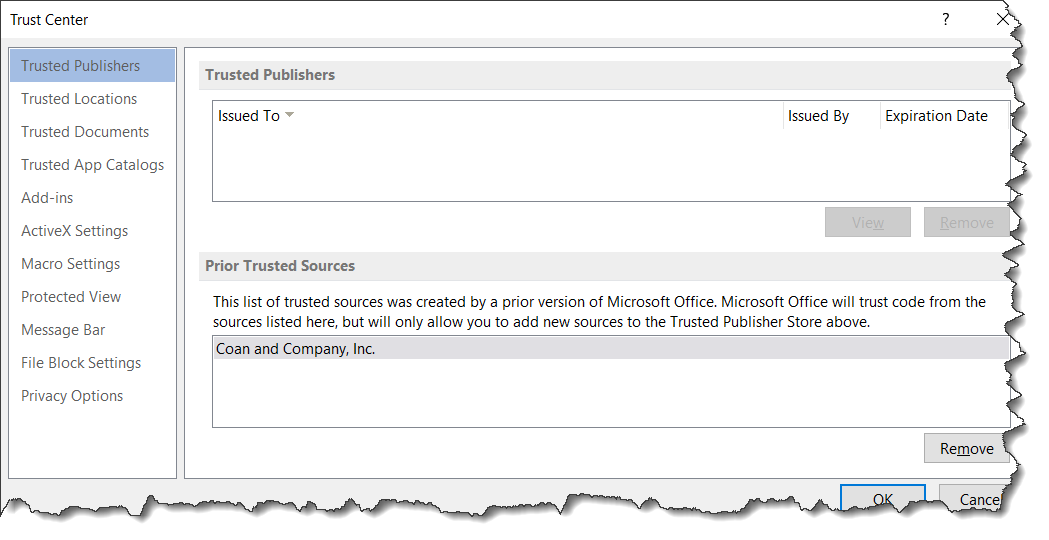Viewport: 1049px width, 540px height.
Task: Open the Trusted Publishers category
Action: [92, 66]
